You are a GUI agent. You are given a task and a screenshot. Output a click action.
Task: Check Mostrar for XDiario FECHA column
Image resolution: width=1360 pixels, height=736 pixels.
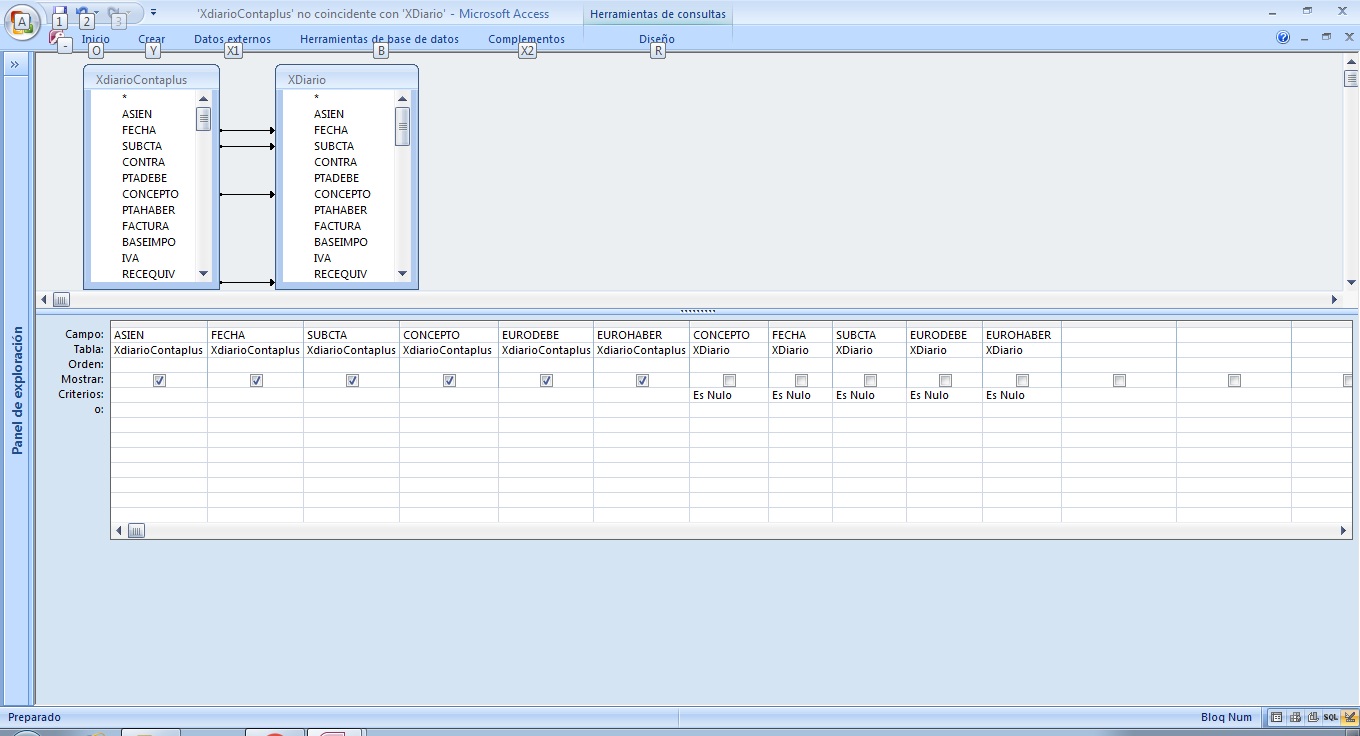pyautogui.click(x=801, y=380)
